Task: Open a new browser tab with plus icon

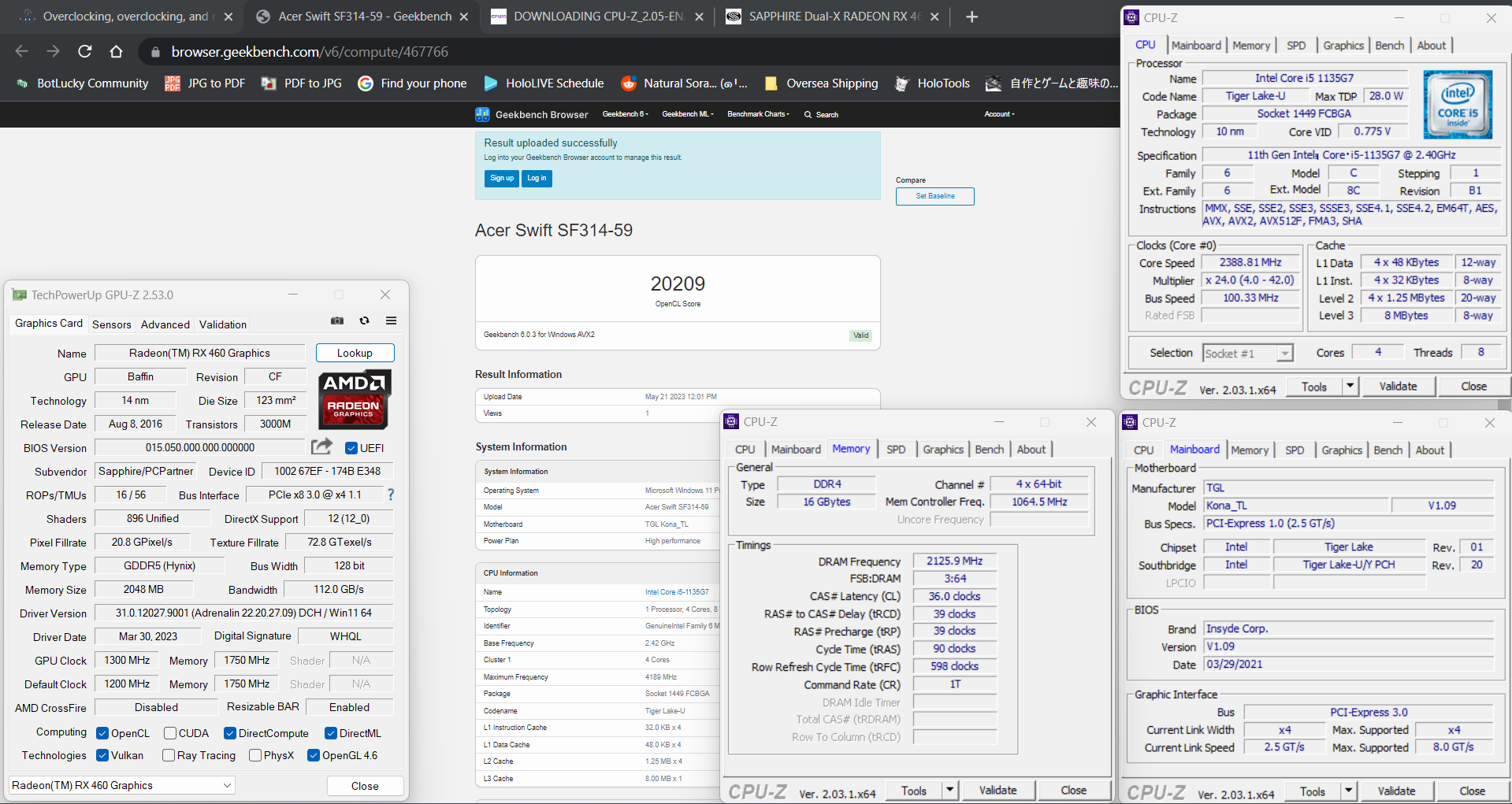Action: point(971,17)
